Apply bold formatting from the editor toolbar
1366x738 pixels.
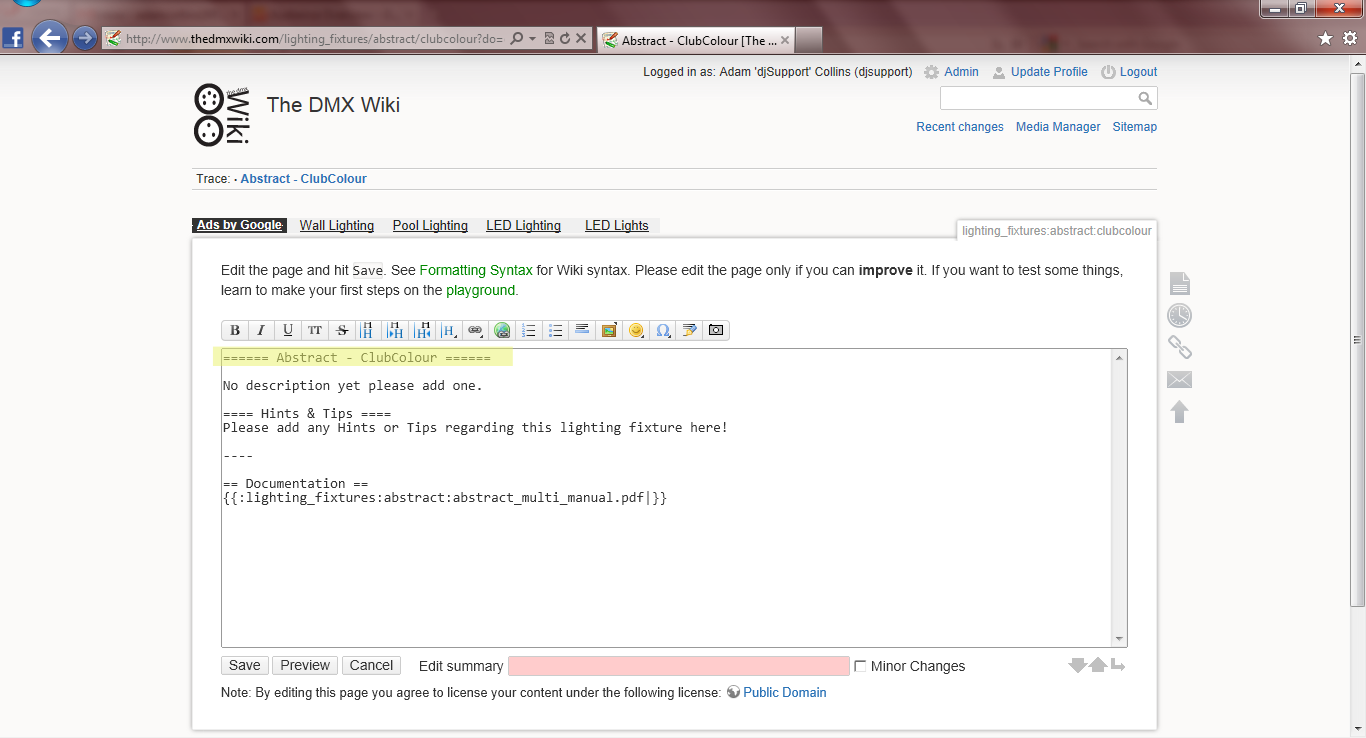[x=235, y=330]
